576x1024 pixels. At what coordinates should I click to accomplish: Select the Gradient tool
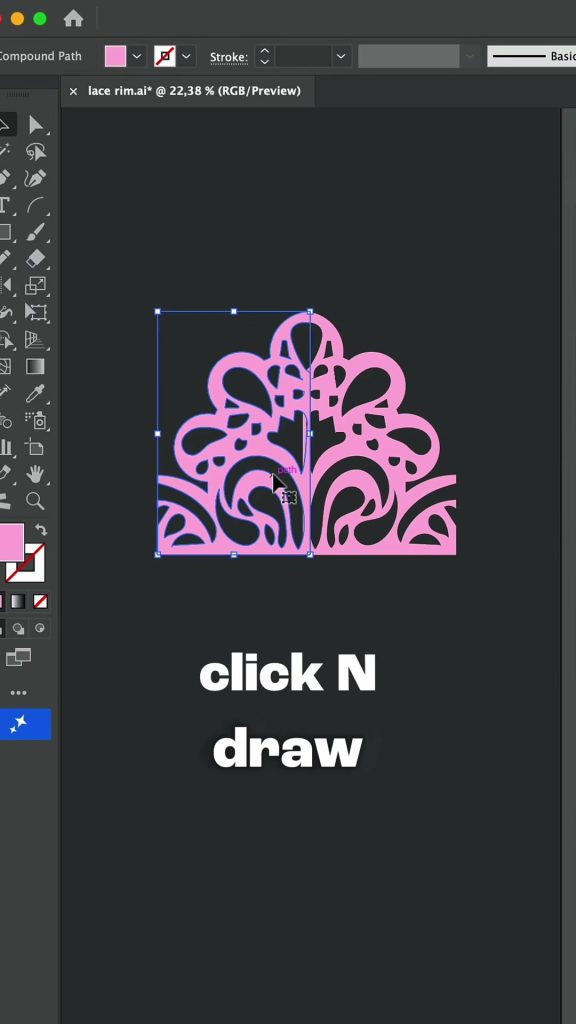(x=35, y=366)
